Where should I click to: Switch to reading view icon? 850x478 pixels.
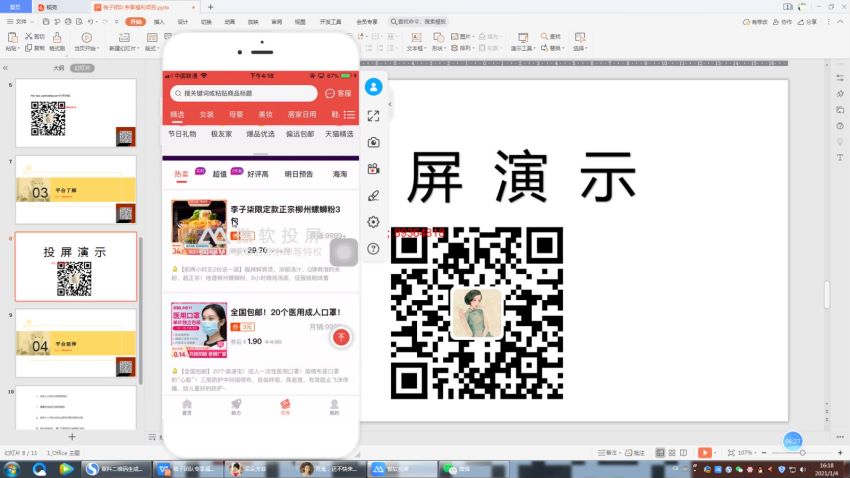coord(684,453)
